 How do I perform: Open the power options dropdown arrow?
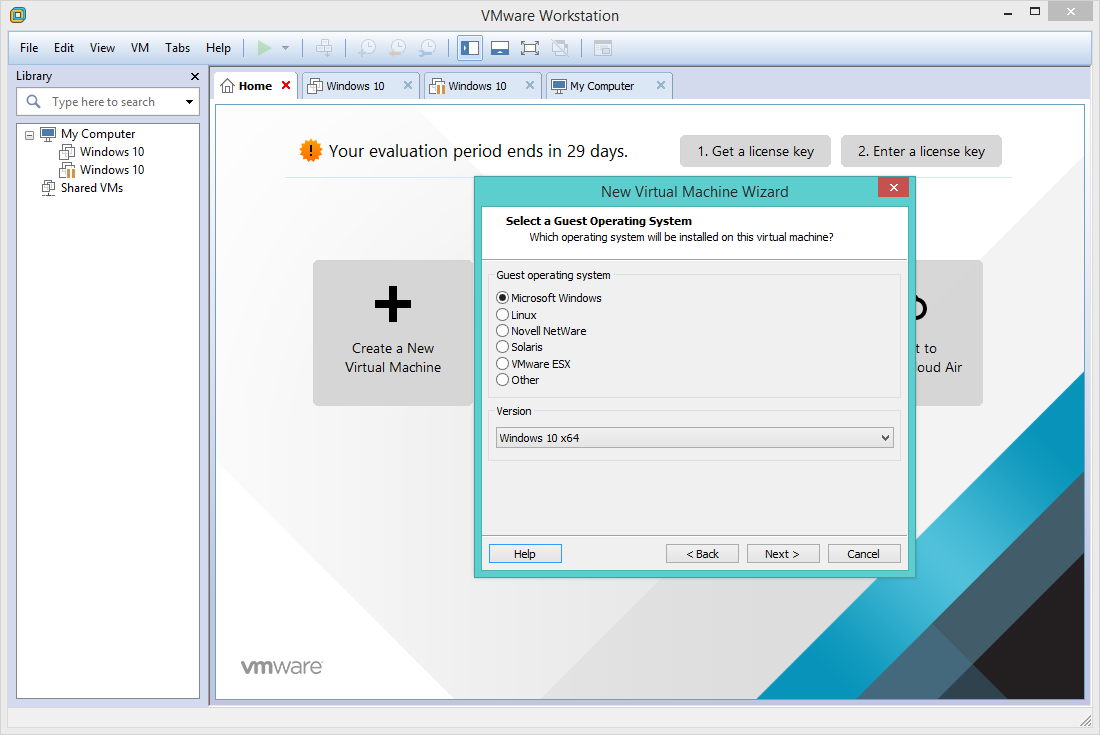pyautogui.click(x=286, y=48)
